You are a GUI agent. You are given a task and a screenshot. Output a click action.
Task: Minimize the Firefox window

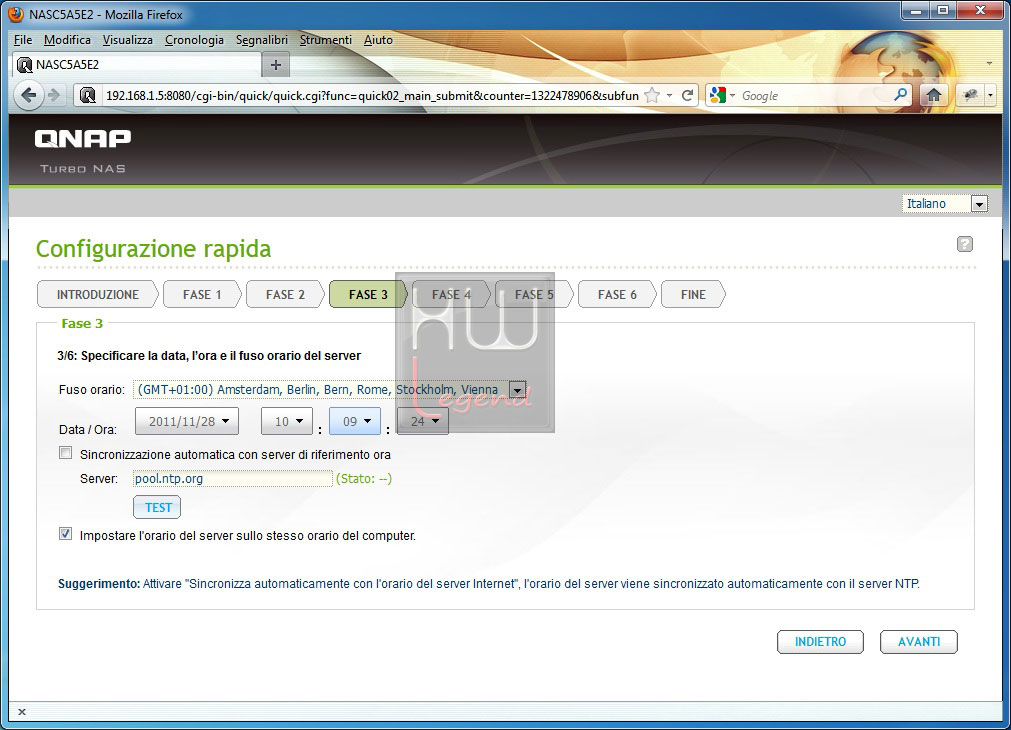tap(915, 10)
